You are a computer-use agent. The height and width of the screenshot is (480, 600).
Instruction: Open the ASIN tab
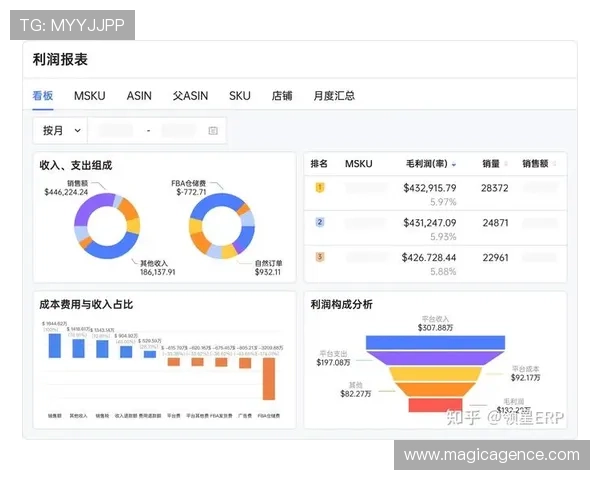point(139,96)
